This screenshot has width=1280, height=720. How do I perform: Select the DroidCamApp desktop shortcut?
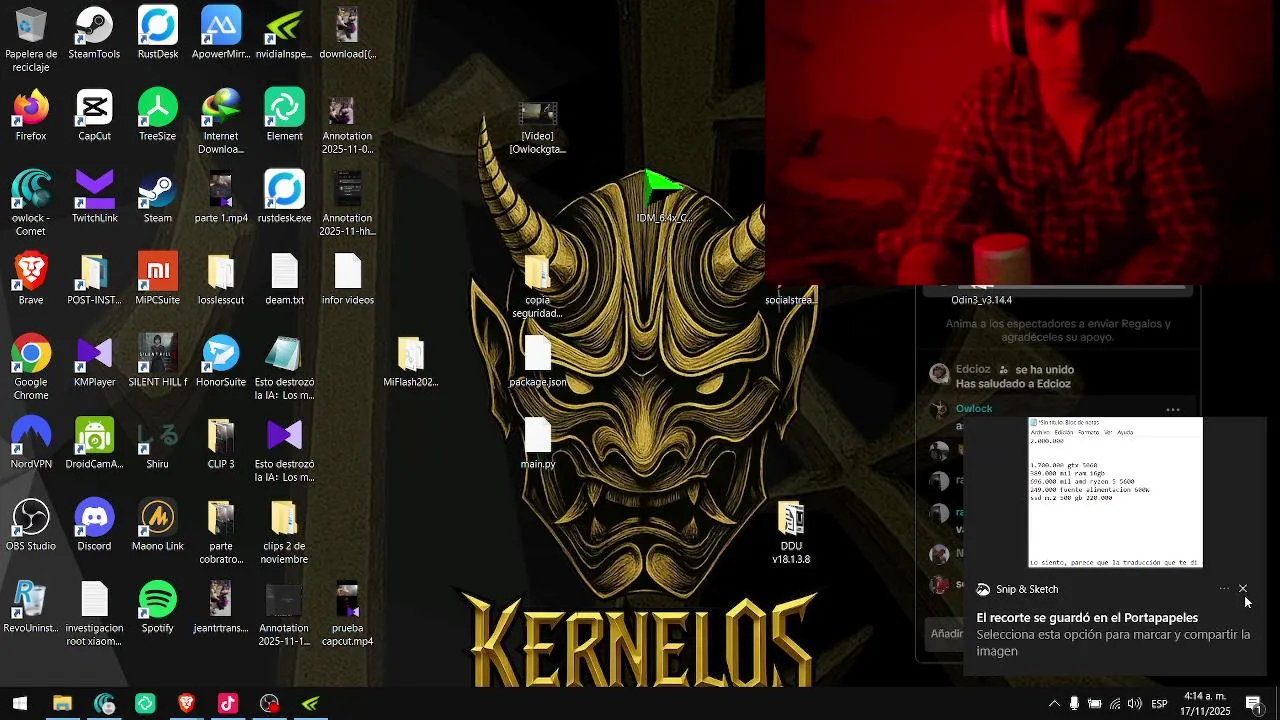point(94,443)
